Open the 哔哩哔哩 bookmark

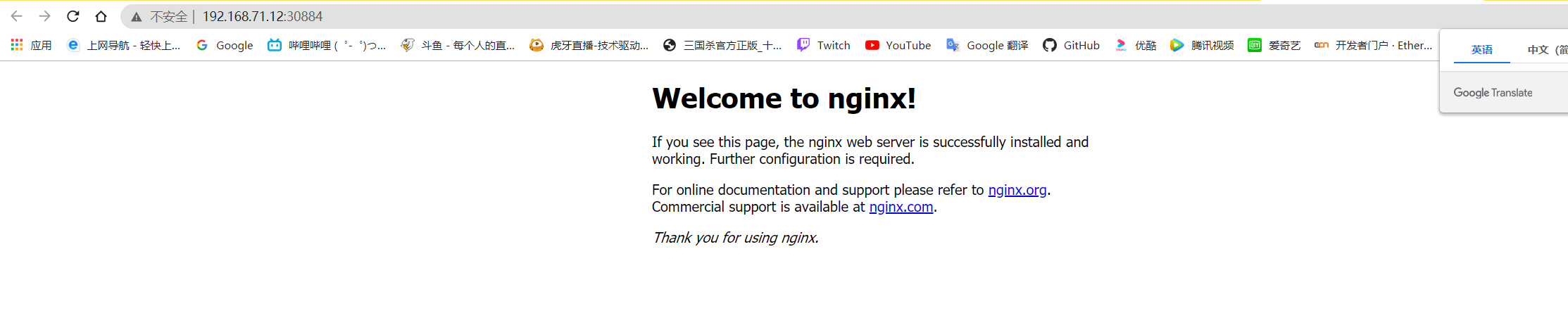click(327, 45)
